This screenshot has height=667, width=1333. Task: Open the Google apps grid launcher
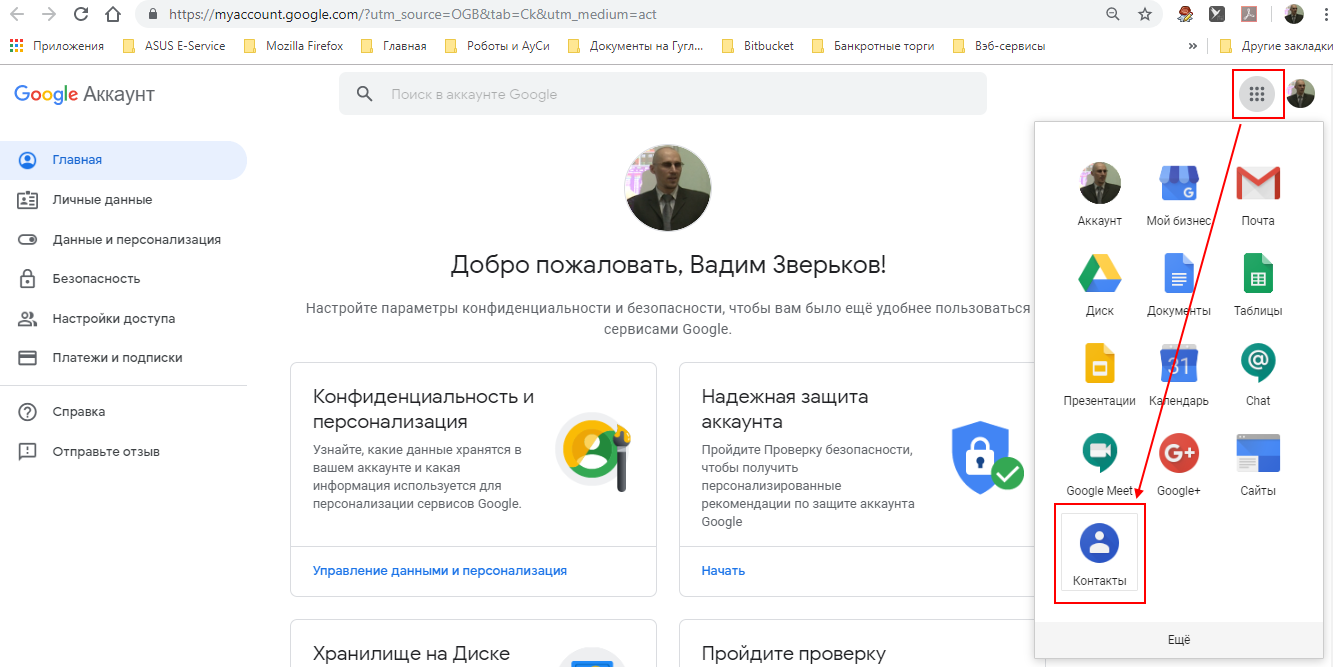pos(1257,94)
